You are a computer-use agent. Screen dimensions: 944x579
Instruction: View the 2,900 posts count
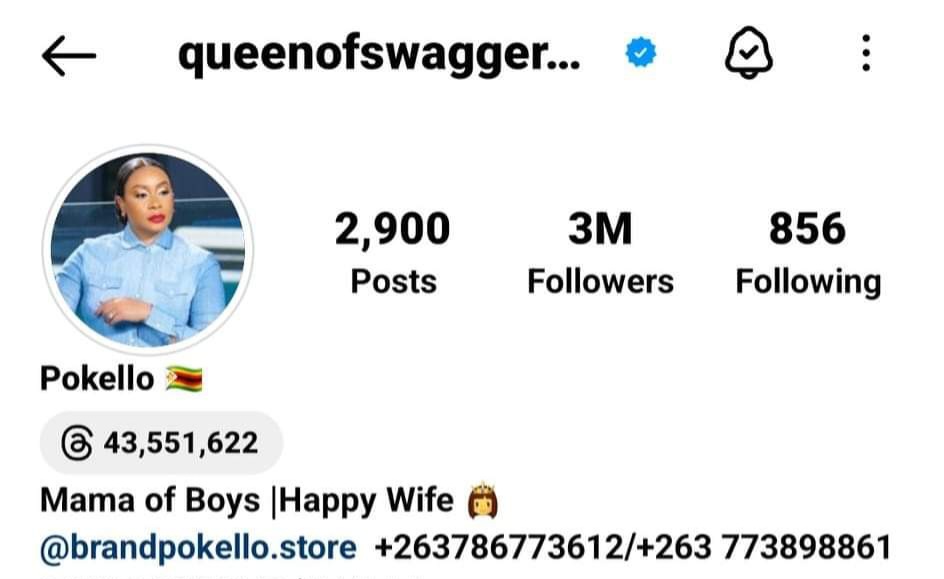393,229
